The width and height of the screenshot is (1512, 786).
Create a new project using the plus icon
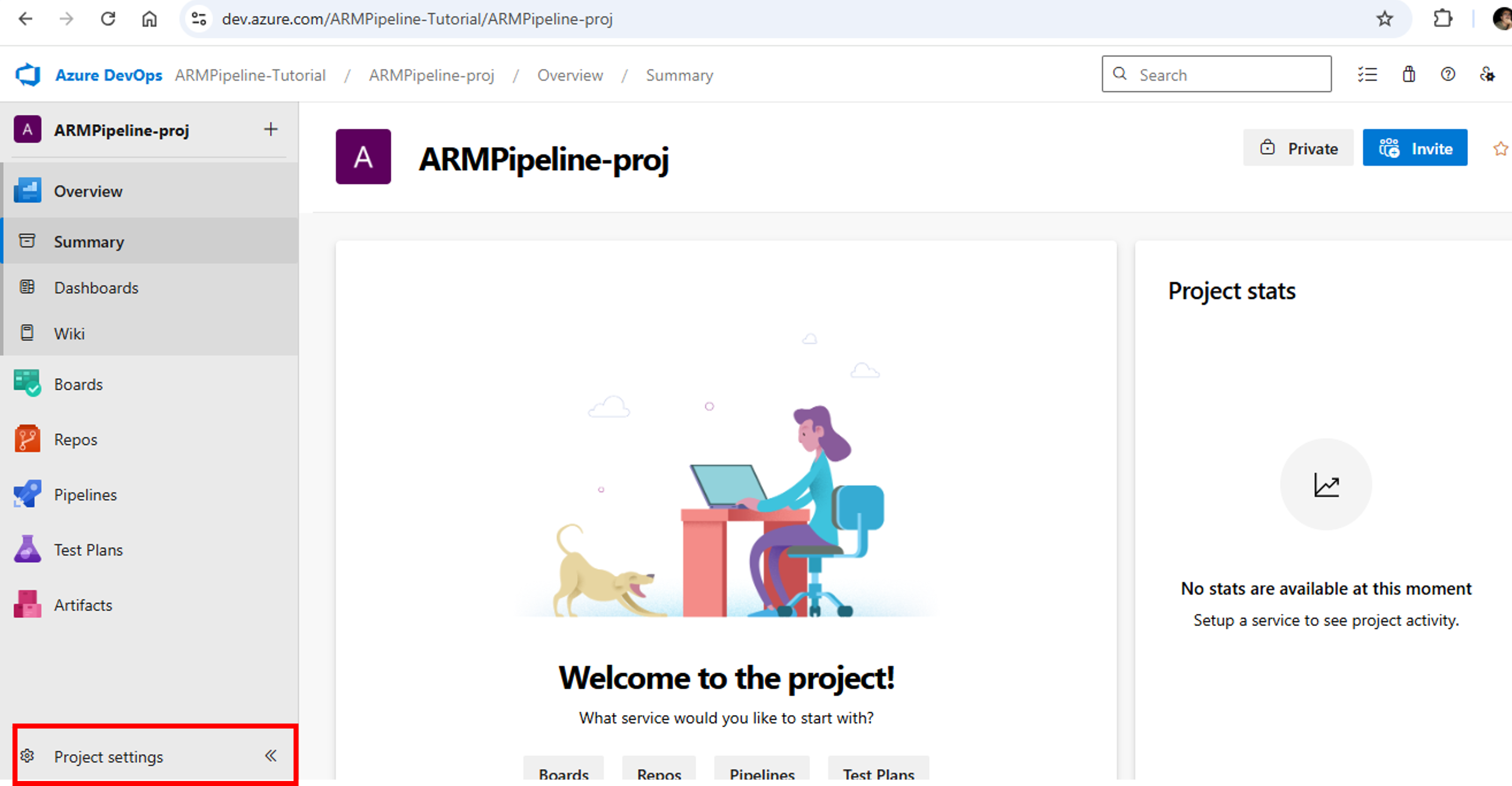271,130
